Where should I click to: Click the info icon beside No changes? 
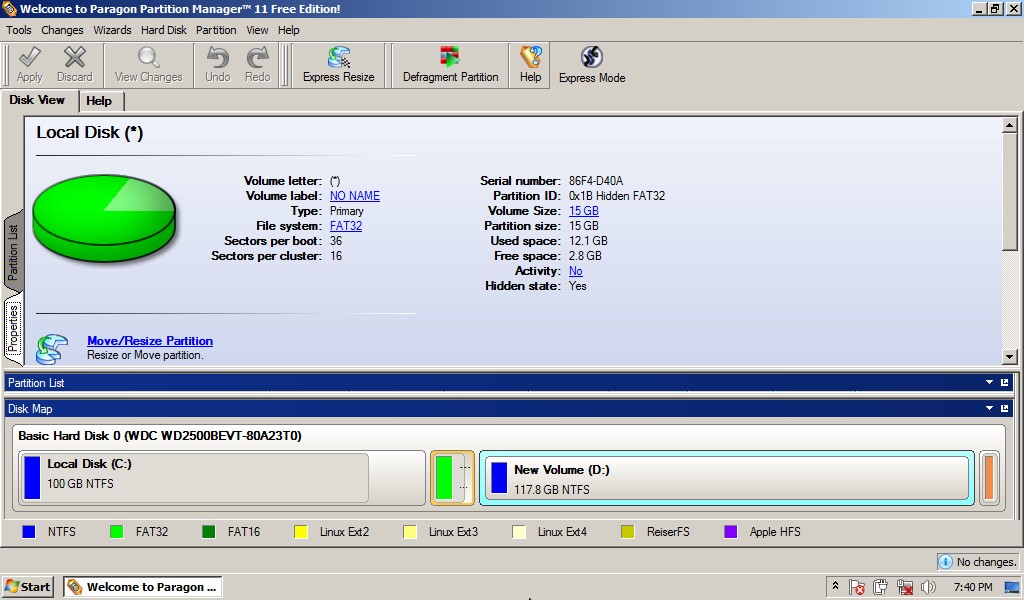pos(944,561)
